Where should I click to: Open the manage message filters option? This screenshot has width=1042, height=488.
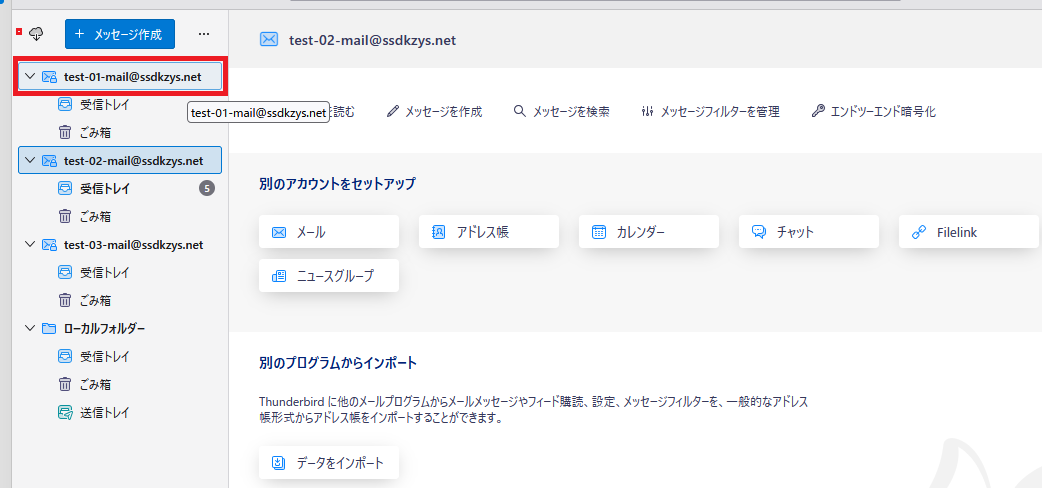710,112
